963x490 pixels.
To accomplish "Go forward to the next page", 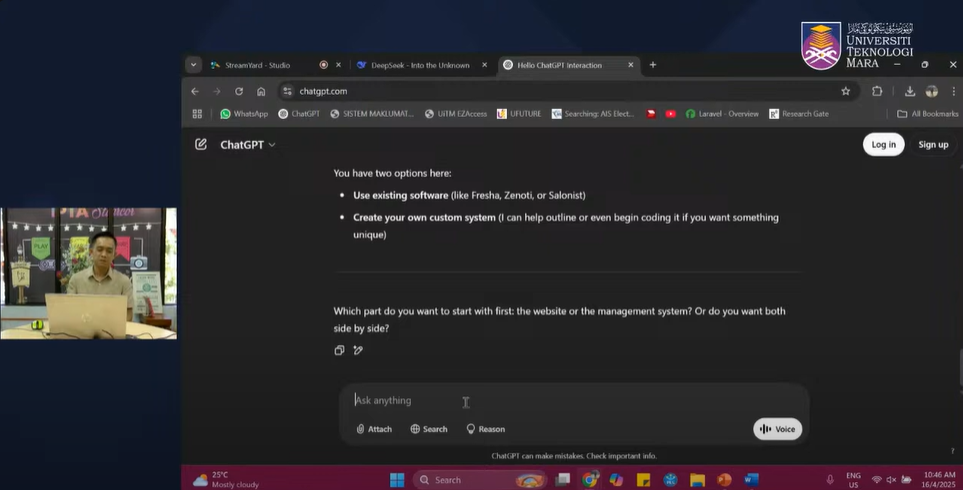I will point(217,91).
